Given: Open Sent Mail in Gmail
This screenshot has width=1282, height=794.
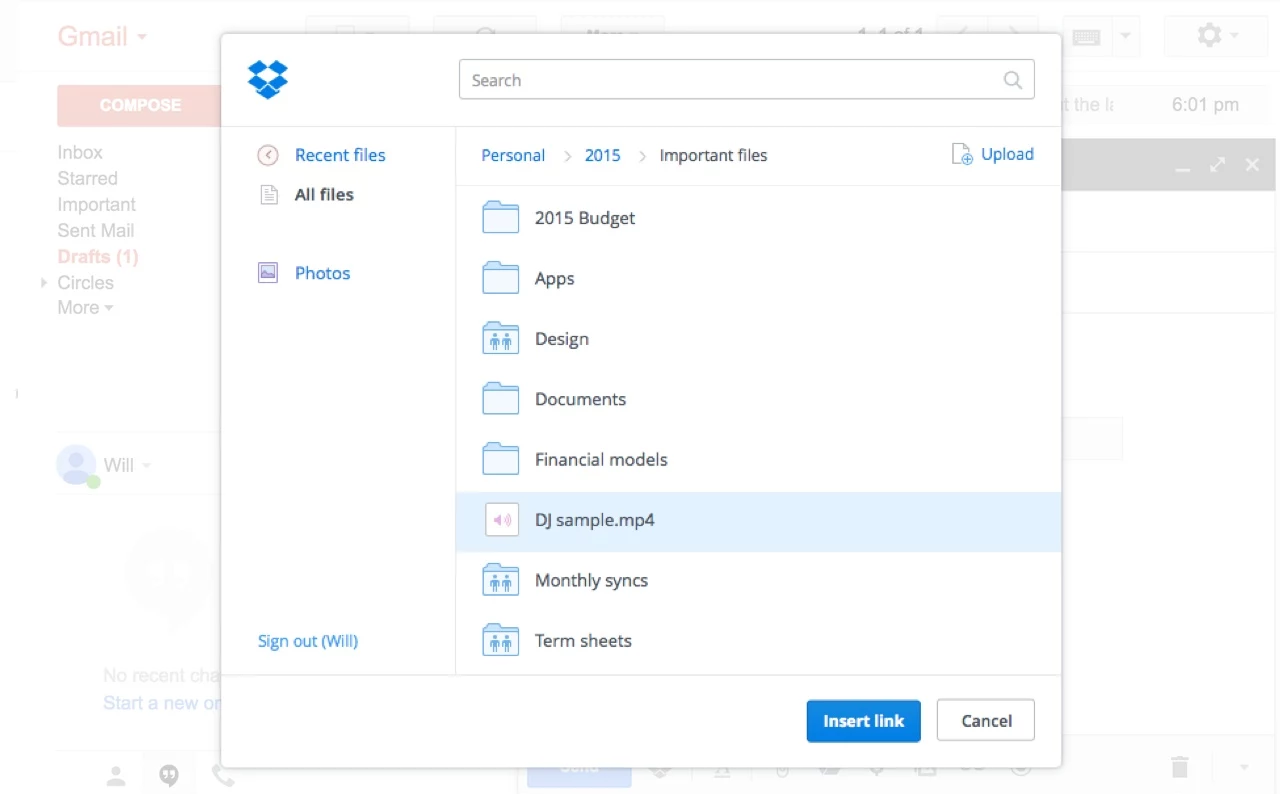Looking at the screenshot, I should tap(95, 230).
